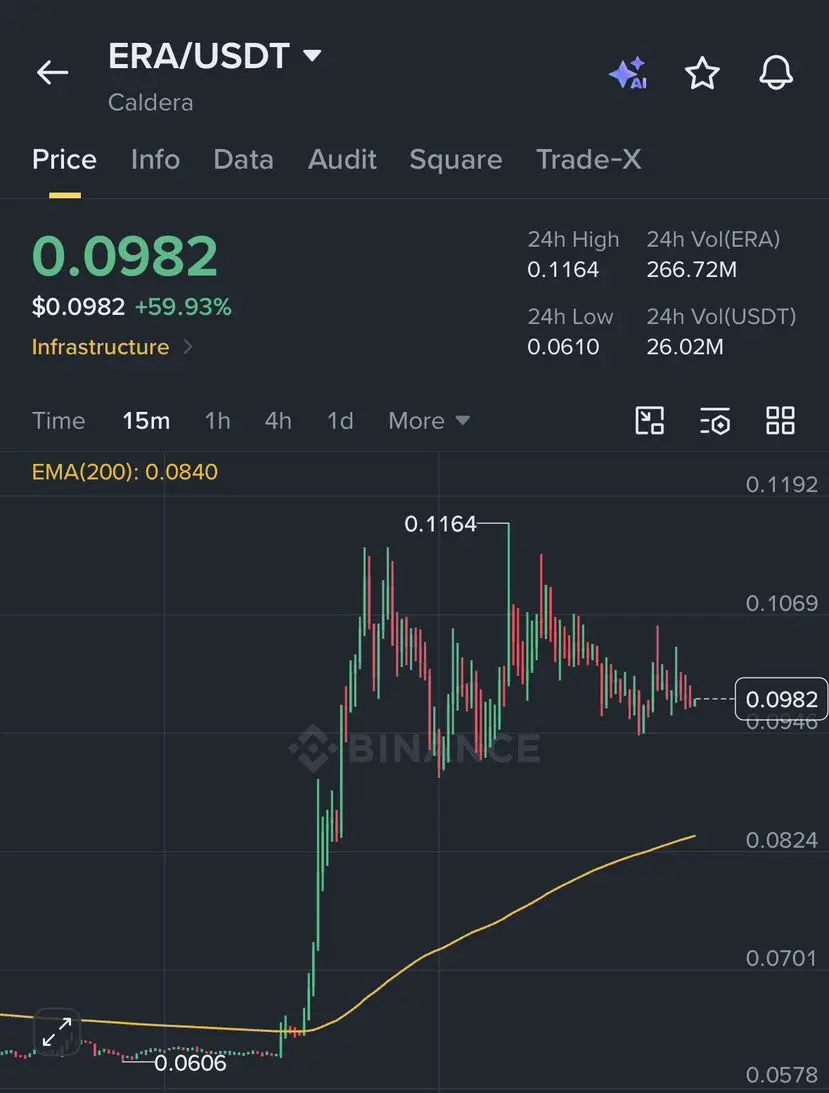Switch to the Data tab
This screenshot has width=829, height=1093.
coord(243,160)
